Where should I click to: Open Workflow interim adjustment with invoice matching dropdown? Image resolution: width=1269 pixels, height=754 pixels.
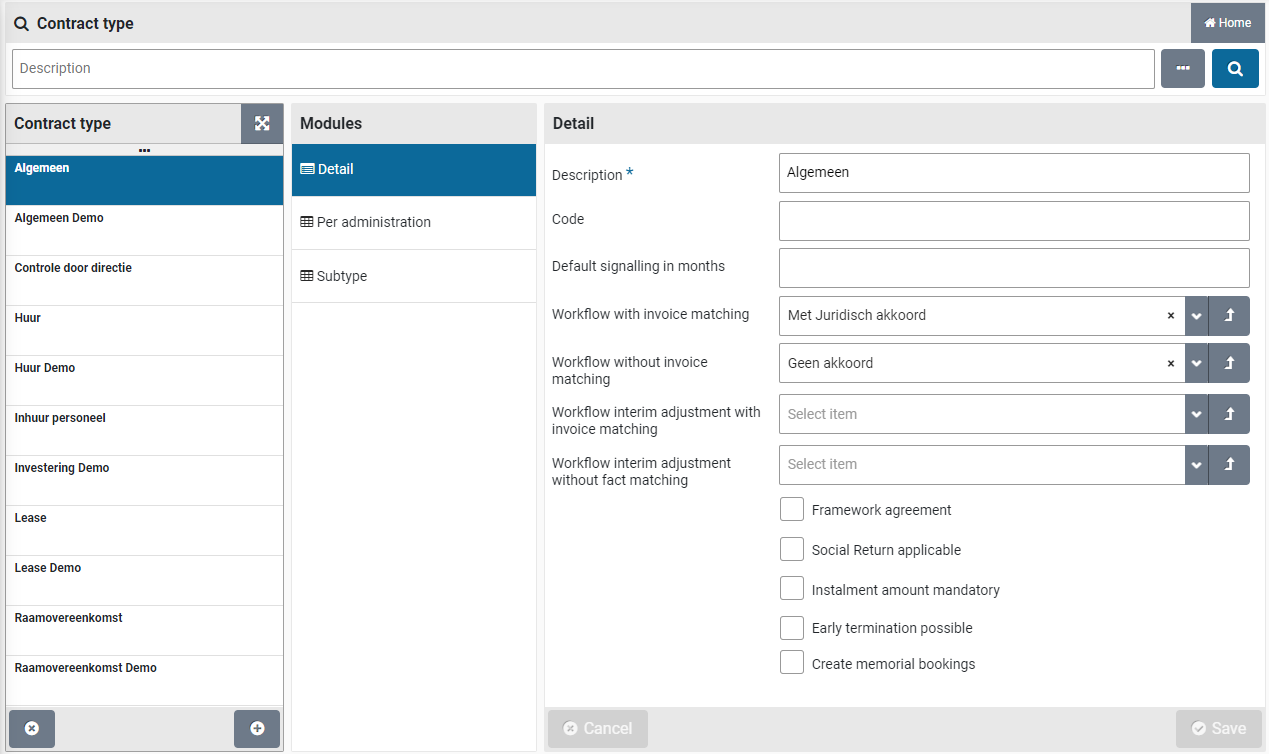1196,414
